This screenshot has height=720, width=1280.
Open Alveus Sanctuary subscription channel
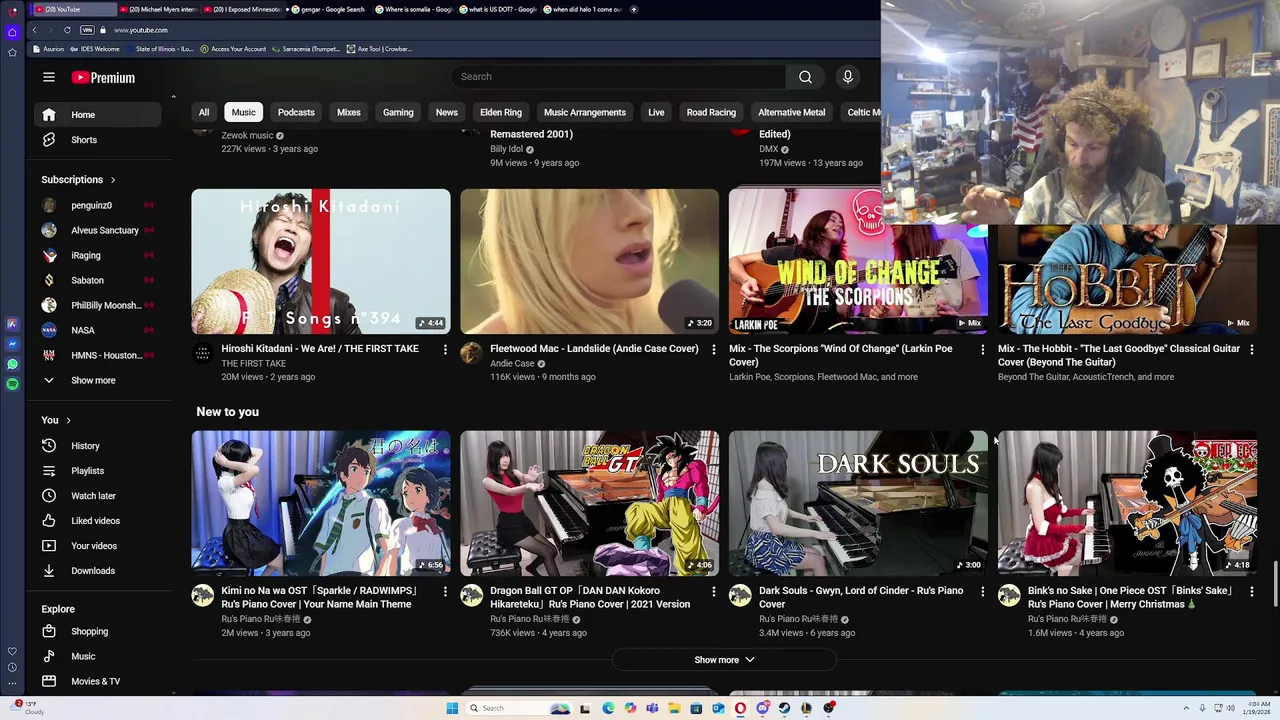point(98,231)
